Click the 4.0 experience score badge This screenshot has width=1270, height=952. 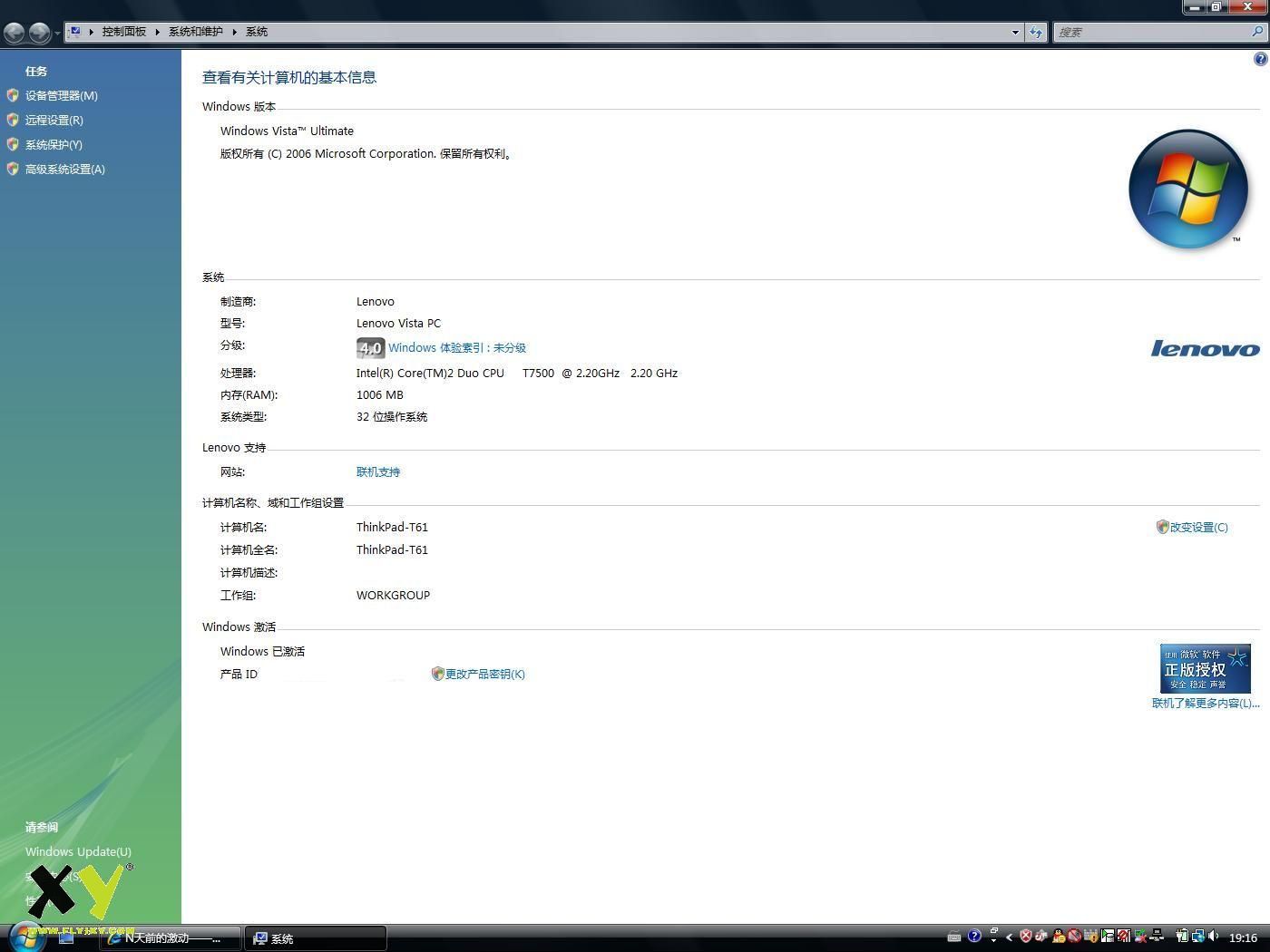coord(370,348)
